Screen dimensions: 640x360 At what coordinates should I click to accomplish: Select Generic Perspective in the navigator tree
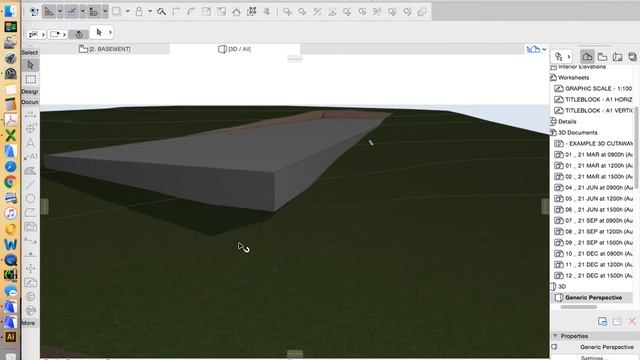point(593,298)
